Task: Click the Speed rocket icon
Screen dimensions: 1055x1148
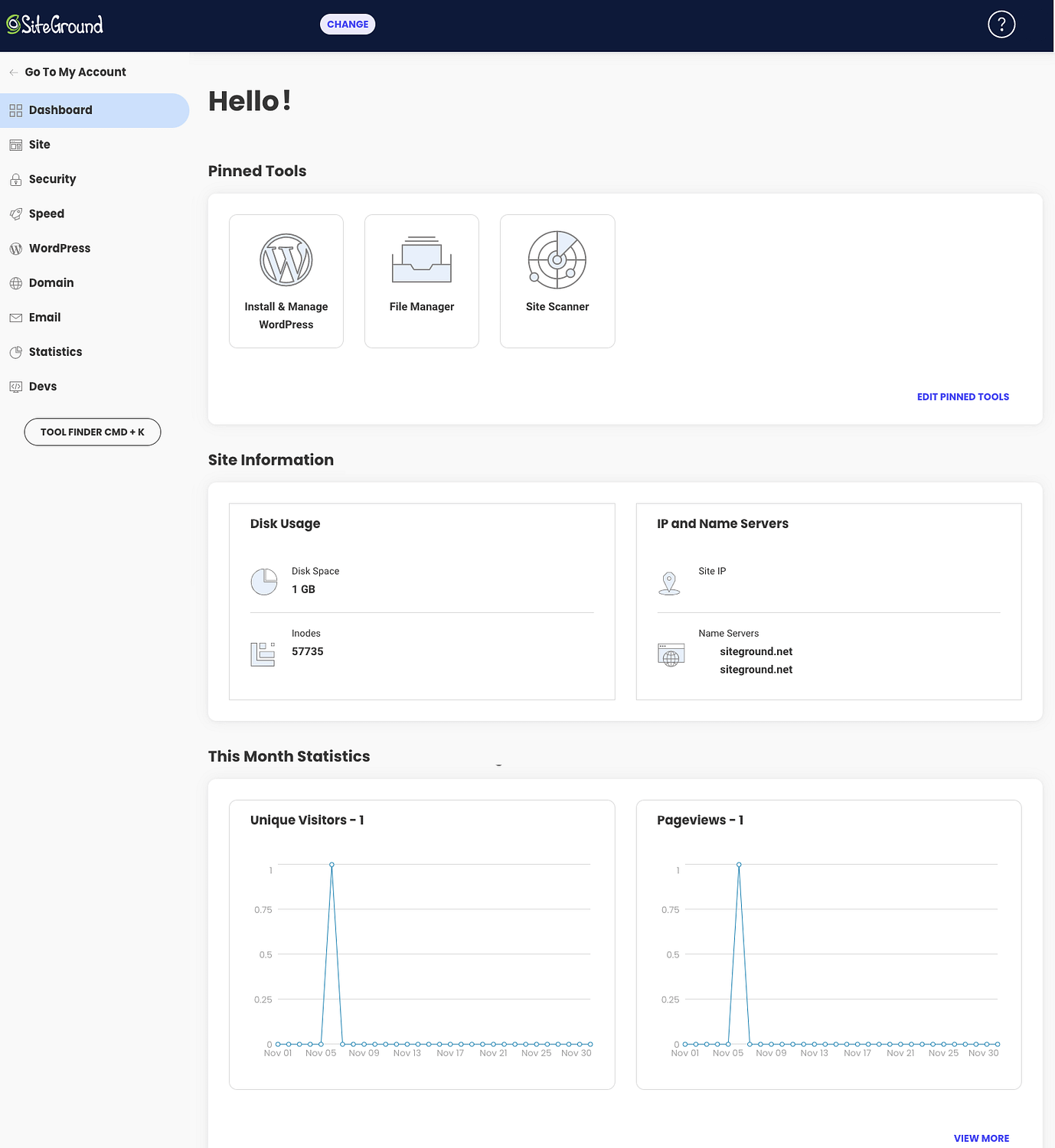Action: (15, 214)
